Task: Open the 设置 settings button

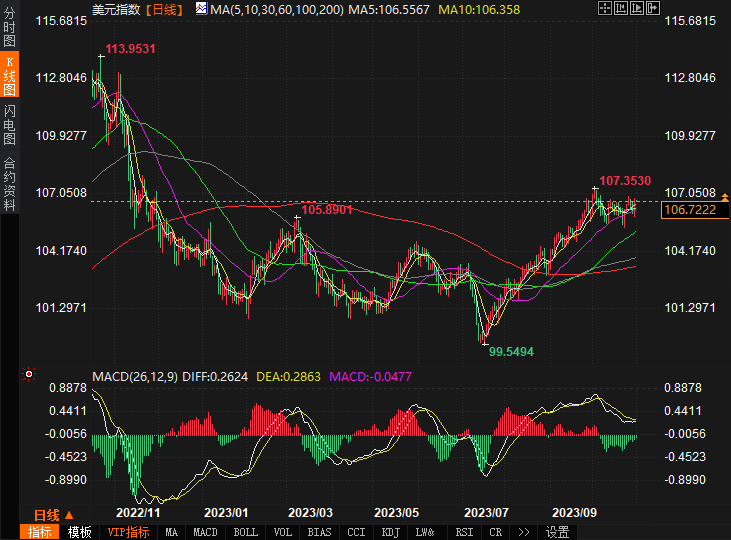Action: tap(557, 532)
